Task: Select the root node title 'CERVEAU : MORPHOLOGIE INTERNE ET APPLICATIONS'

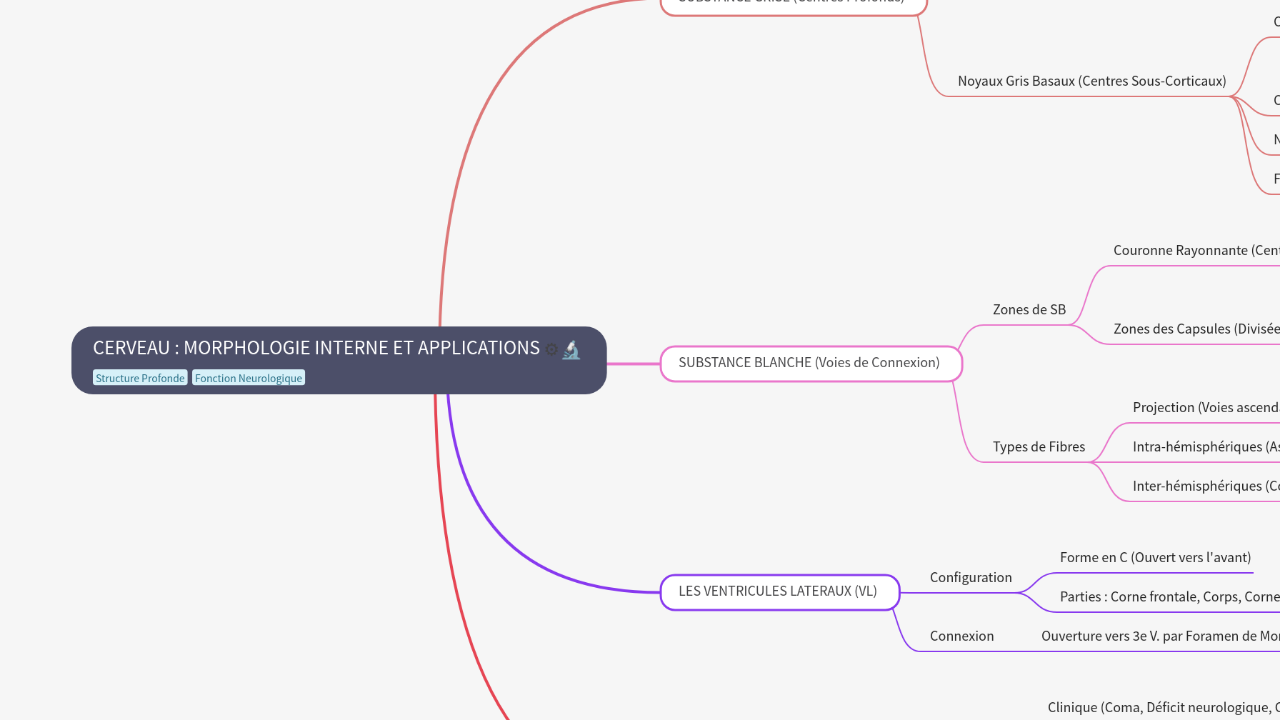Action: tap(316, 348)
